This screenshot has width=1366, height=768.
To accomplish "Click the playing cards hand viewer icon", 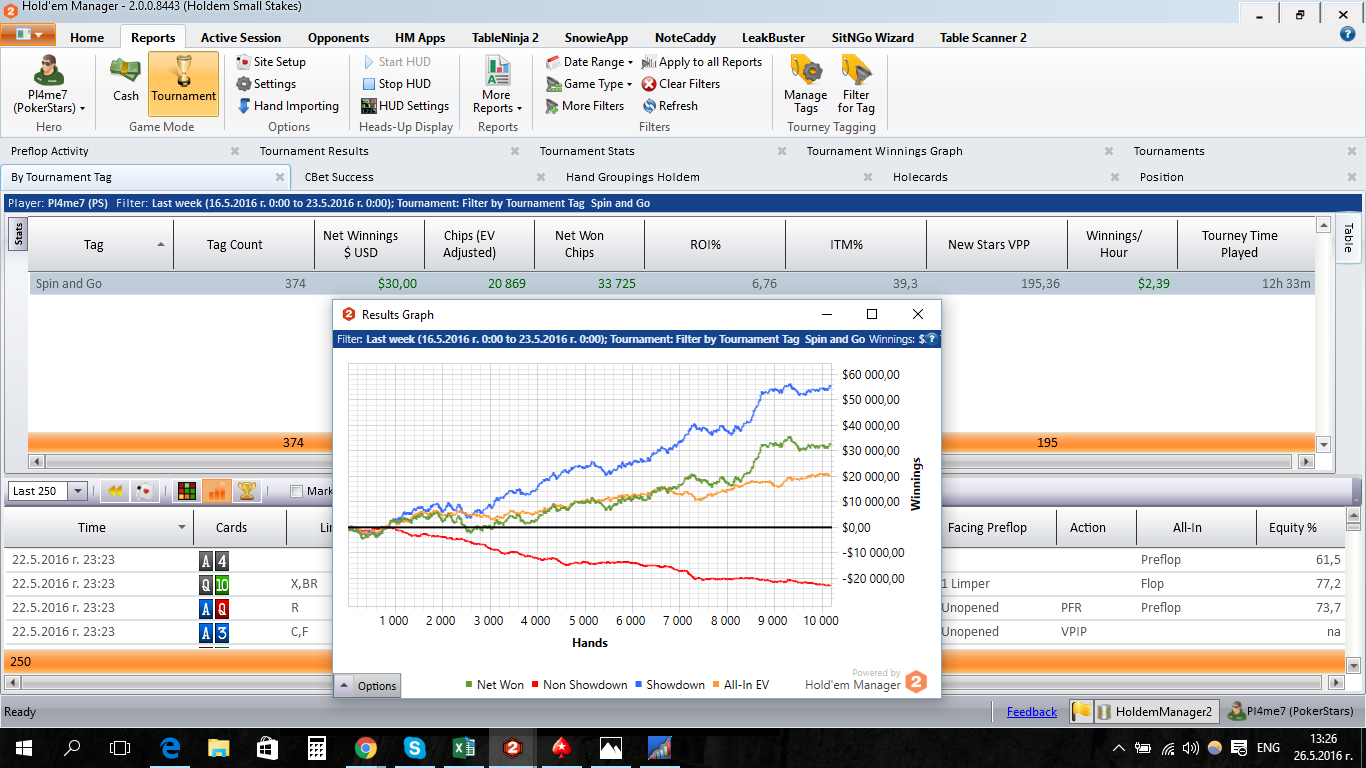I will tap(144, 491).
